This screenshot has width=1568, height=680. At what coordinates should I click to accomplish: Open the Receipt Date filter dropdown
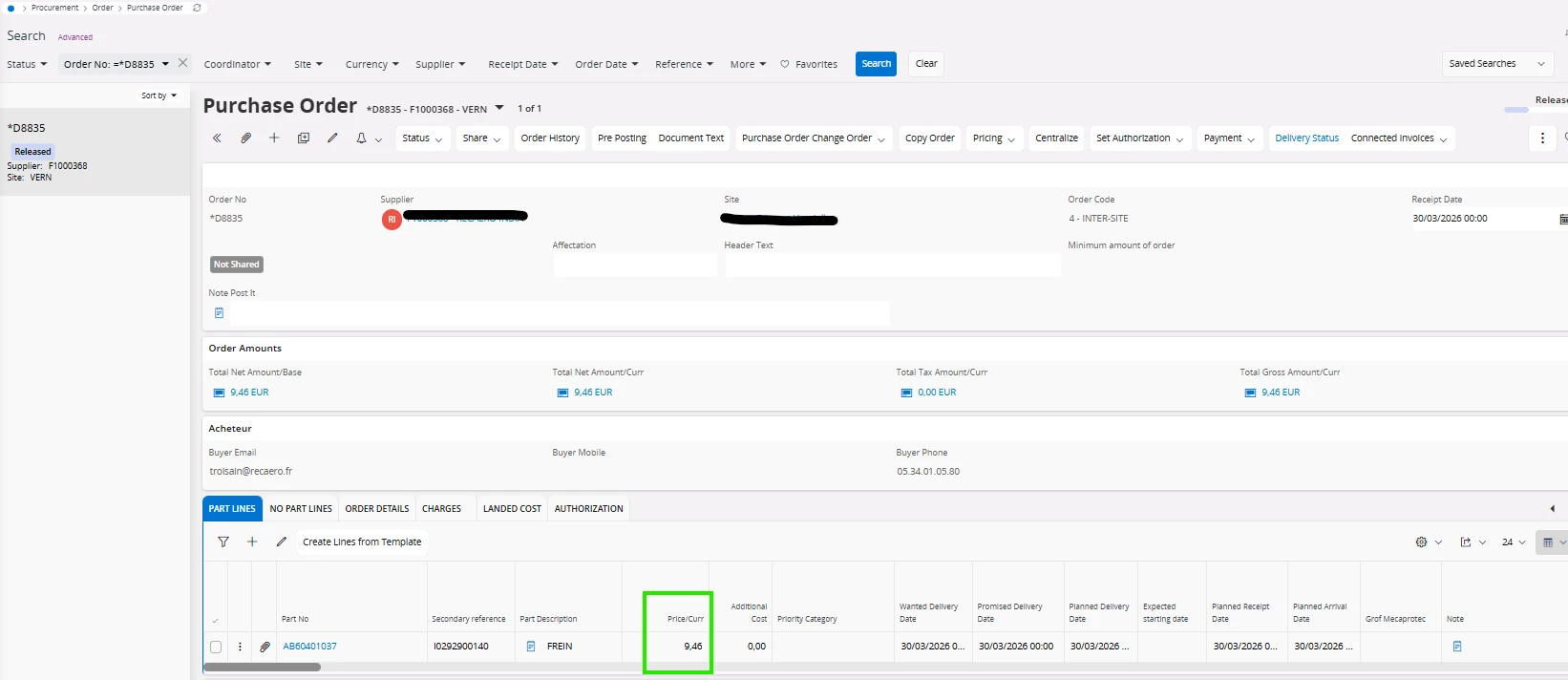point(522,64)
